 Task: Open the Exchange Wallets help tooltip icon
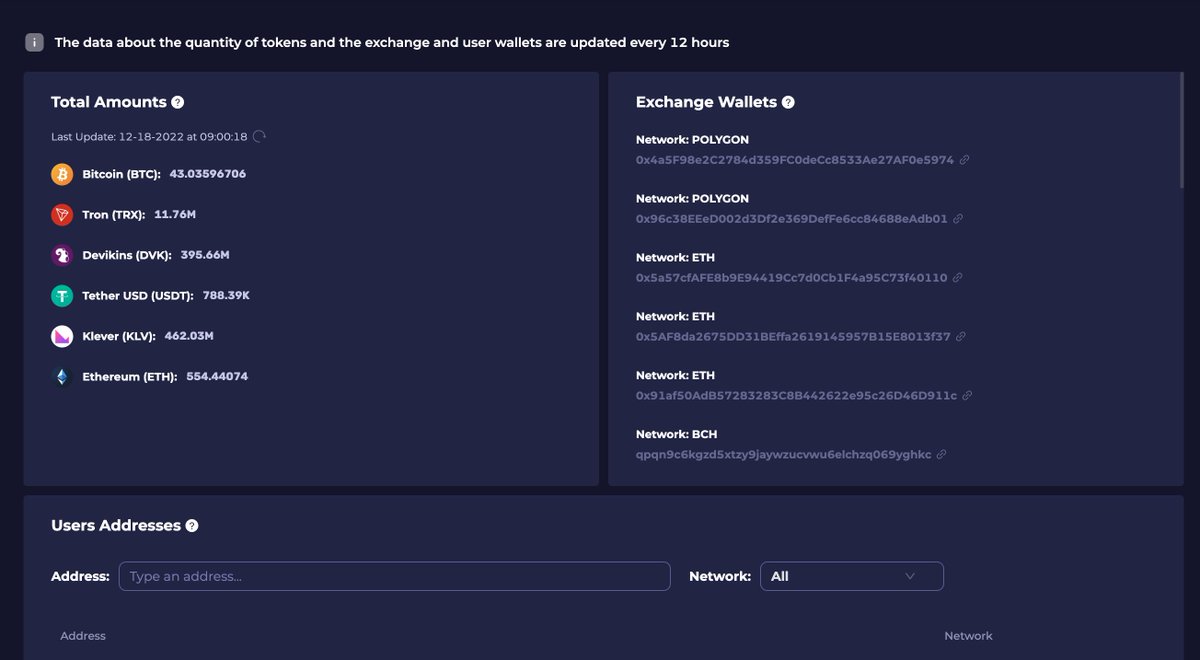(x=788, y=102)
